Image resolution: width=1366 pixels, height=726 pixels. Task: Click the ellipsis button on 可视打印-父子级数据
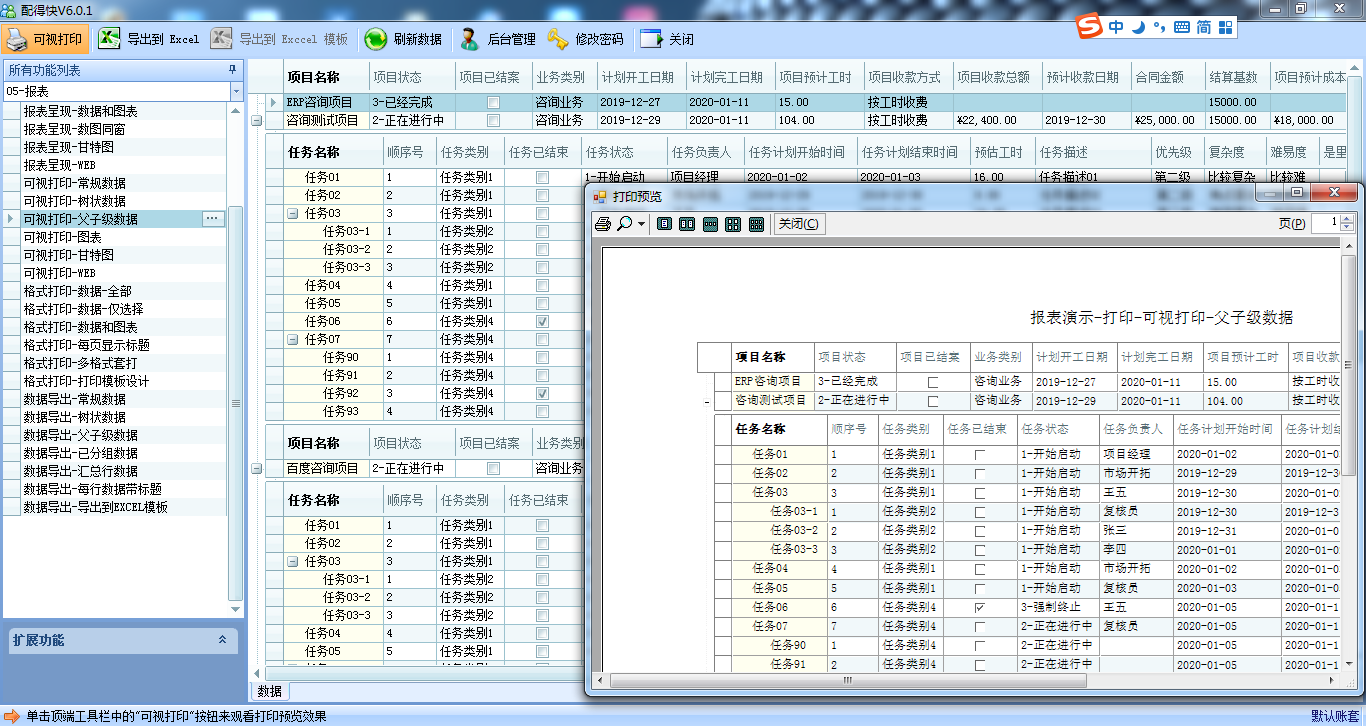pyautogui.click(x=213, y=218)
